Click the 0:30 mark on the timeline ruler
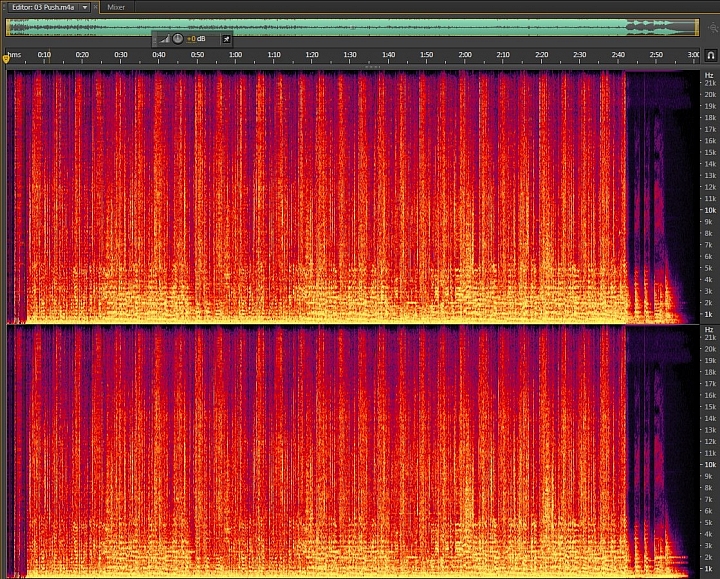 tap(121, 55)
